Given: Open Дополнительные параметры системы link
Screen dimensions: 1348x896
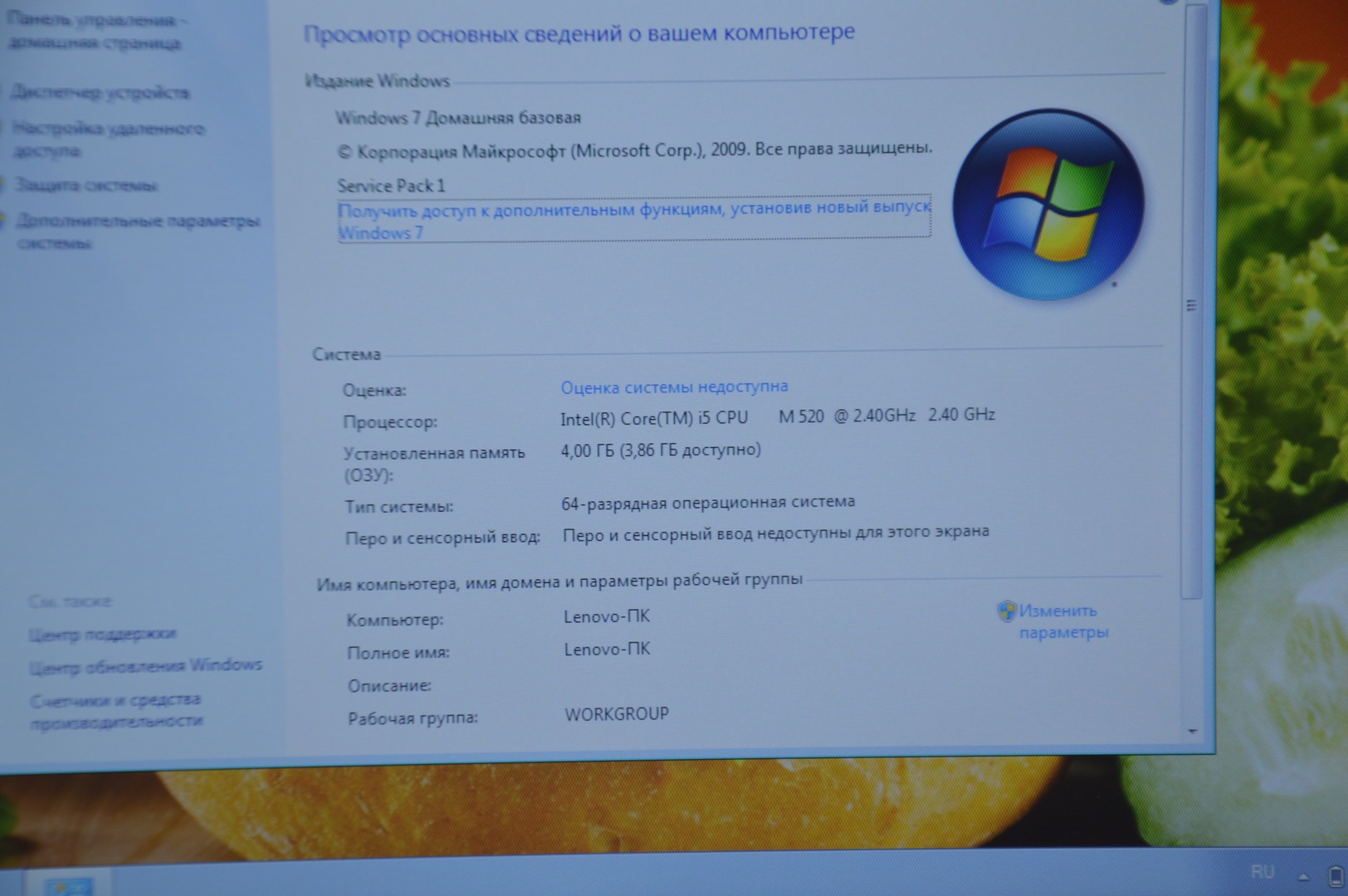Looking at the screenshot, I should click(x=137, y=231).
